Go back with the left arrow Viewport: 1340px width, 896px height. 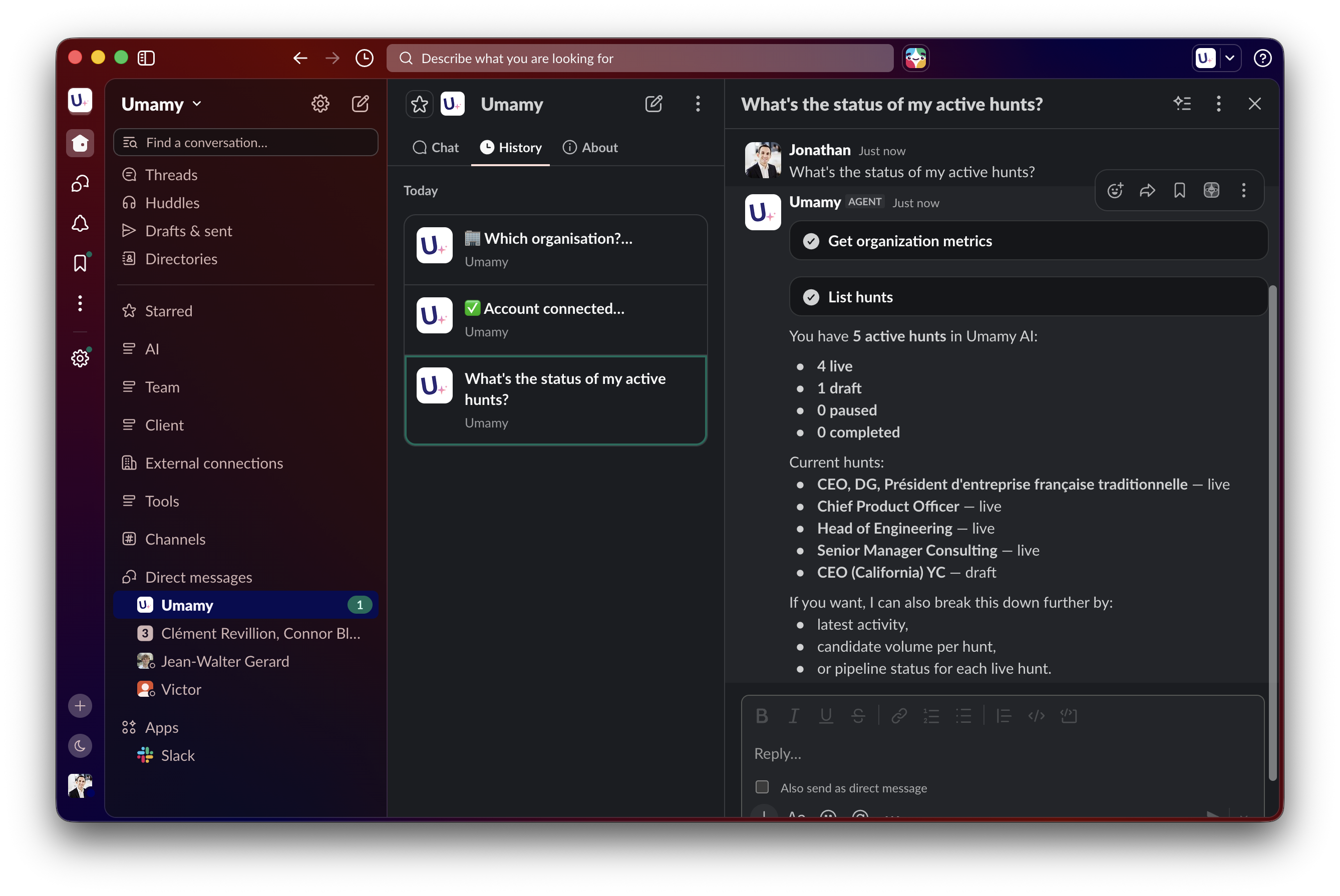[x=300, y=58]
